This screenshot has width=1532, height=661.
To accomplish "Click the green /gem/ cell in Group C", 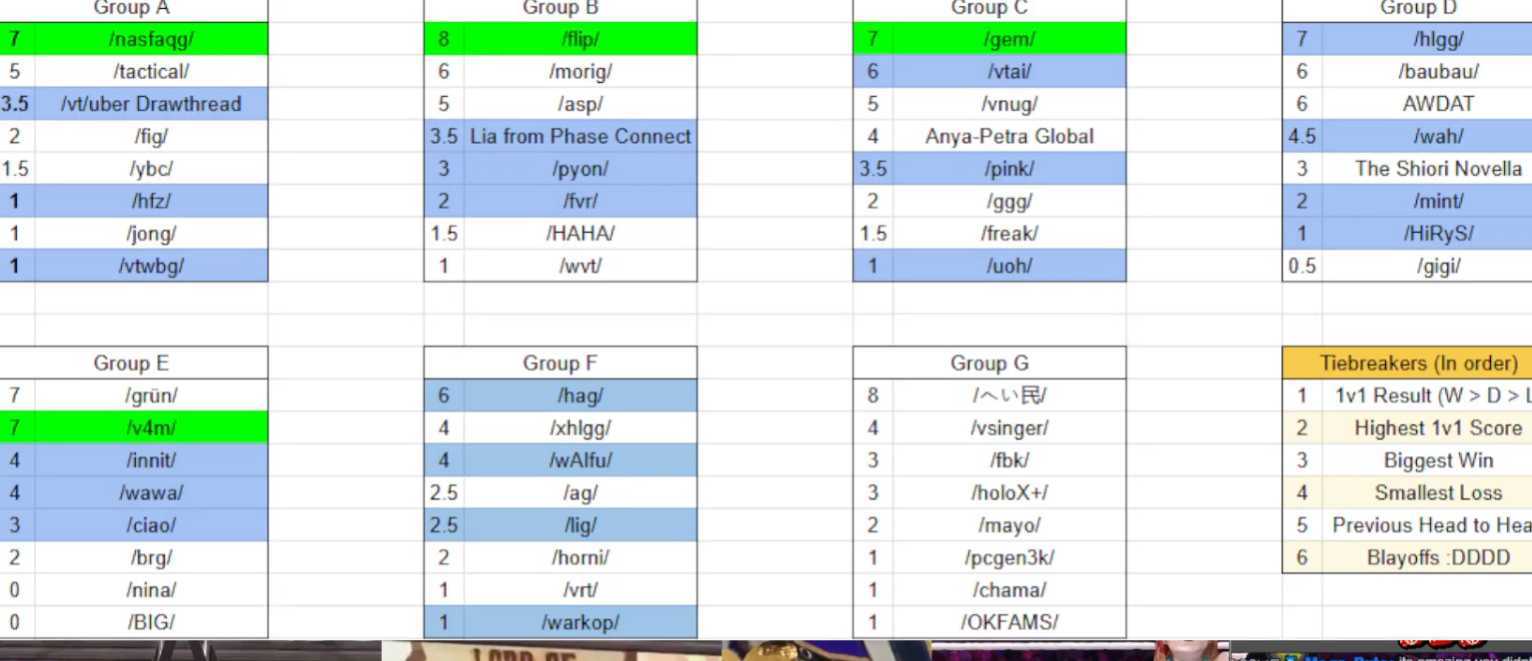I will (1009, 40).
